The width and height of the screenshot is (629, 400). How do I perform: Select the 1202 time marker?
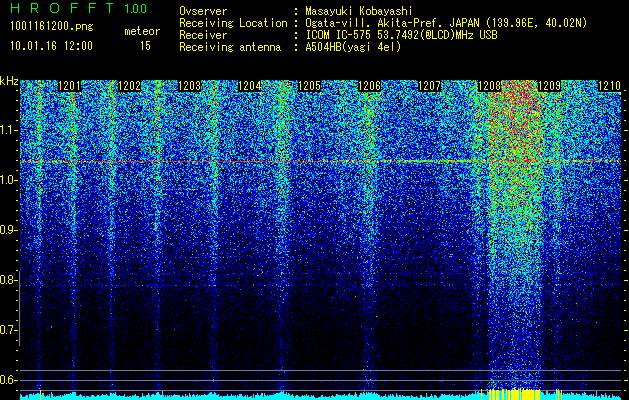click(130, 86)
